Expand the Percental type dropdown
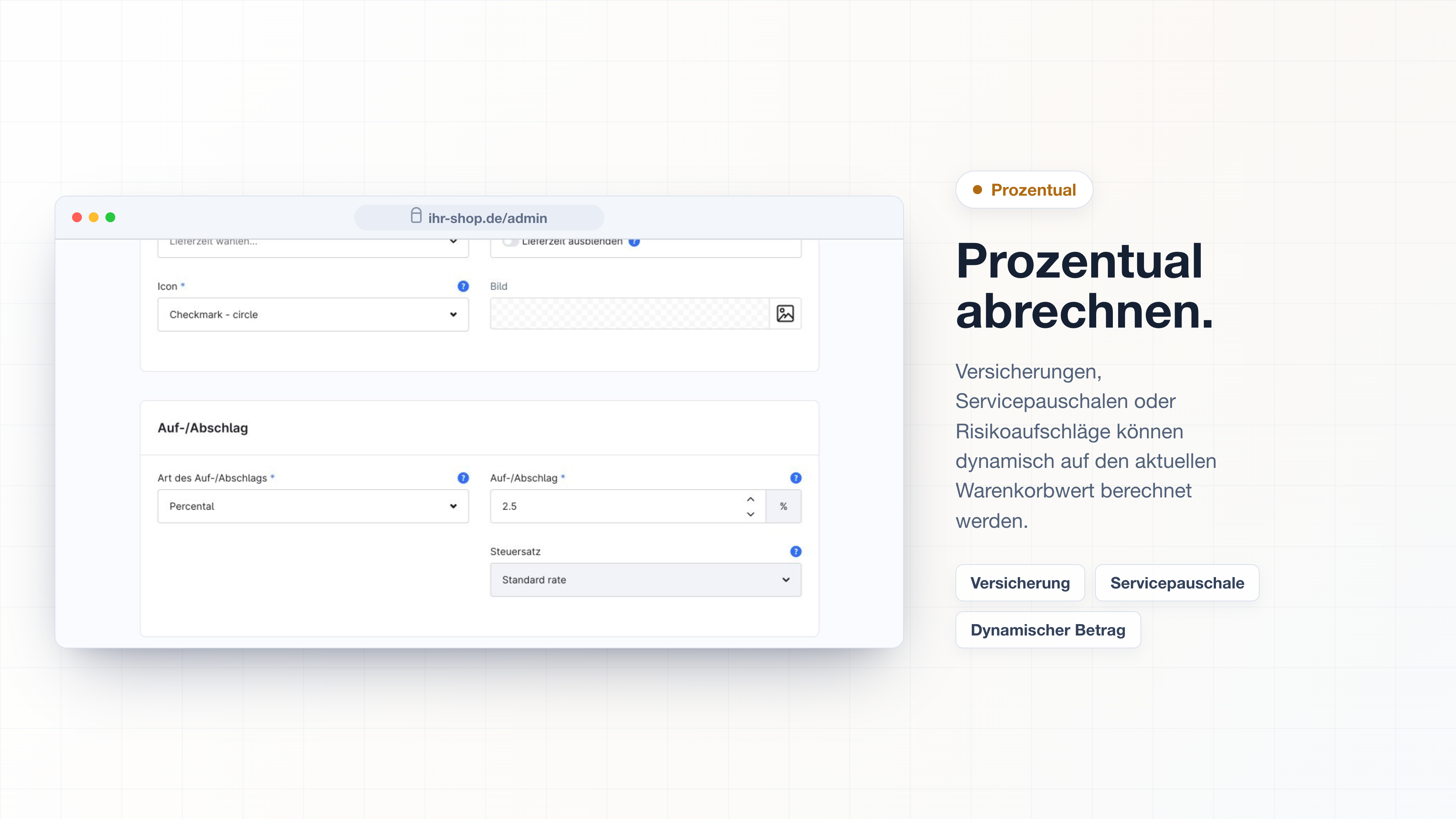This screenshot has width=1456, height=819. pyautogui.click(x=313, y=506)
